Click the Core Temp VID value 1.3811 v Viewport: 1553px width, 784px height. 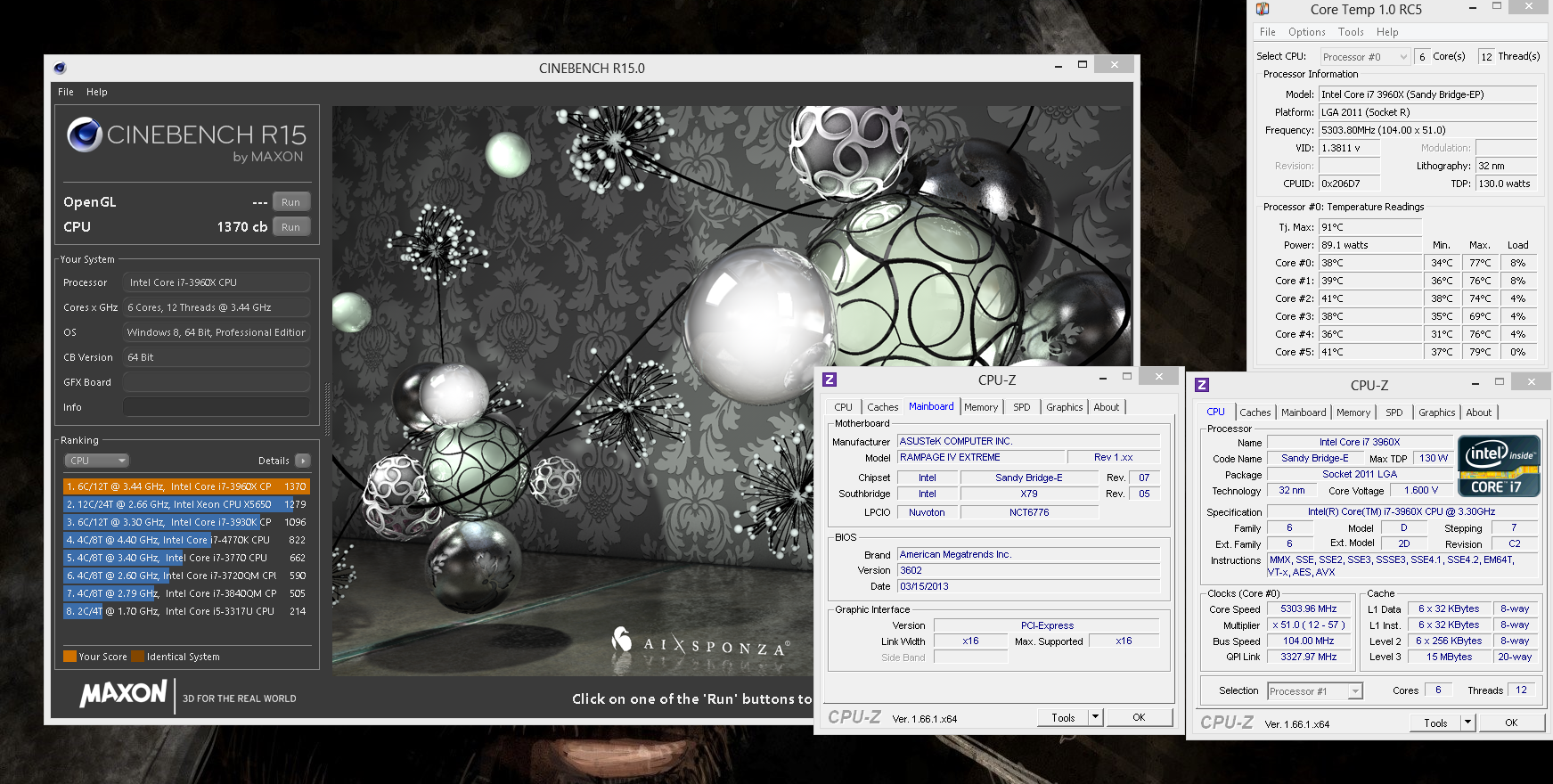click(1349, 148)
